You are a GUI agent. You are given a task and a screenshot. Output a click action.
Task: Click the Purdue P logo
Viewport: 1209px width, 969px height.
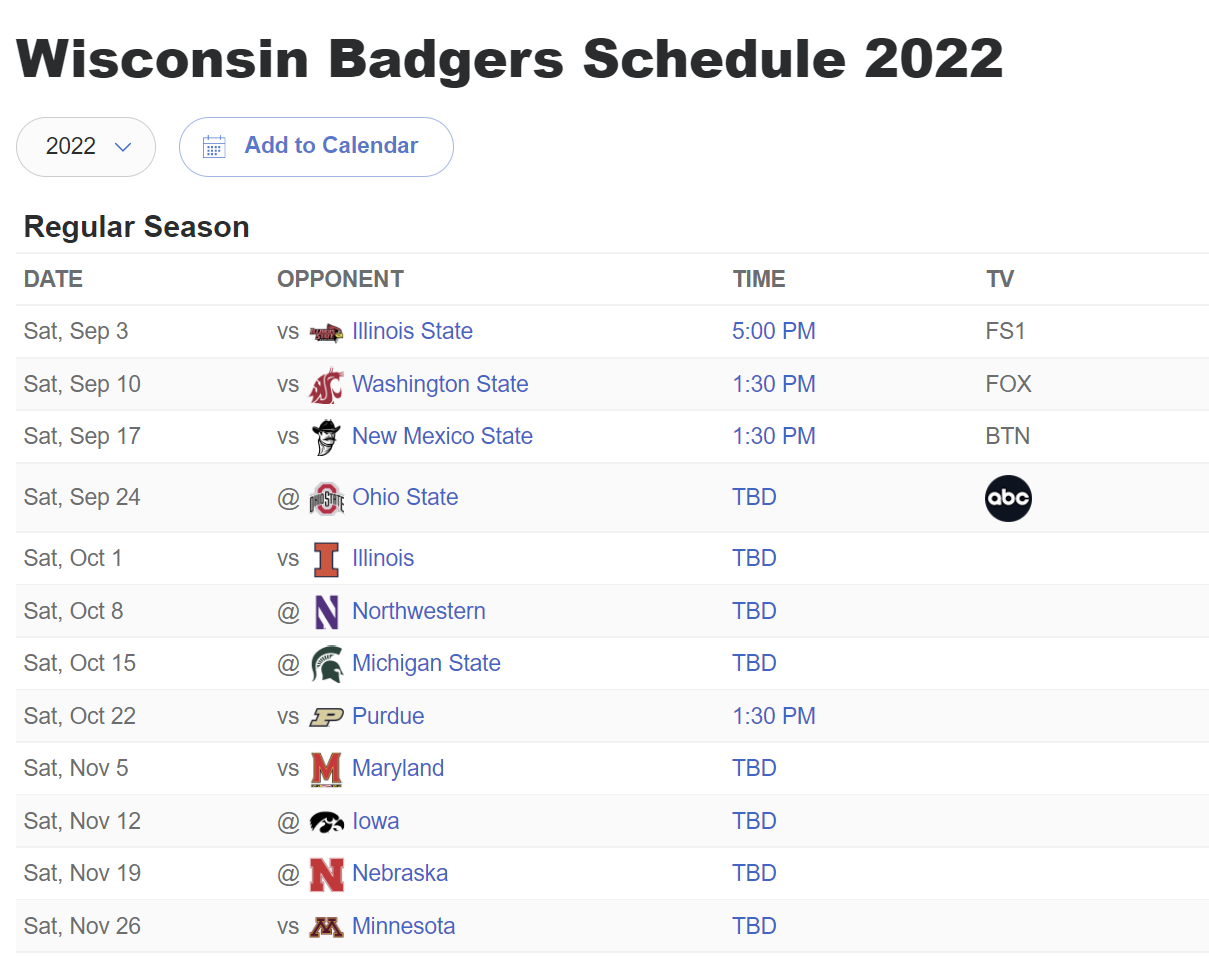(x=326, y=717)
